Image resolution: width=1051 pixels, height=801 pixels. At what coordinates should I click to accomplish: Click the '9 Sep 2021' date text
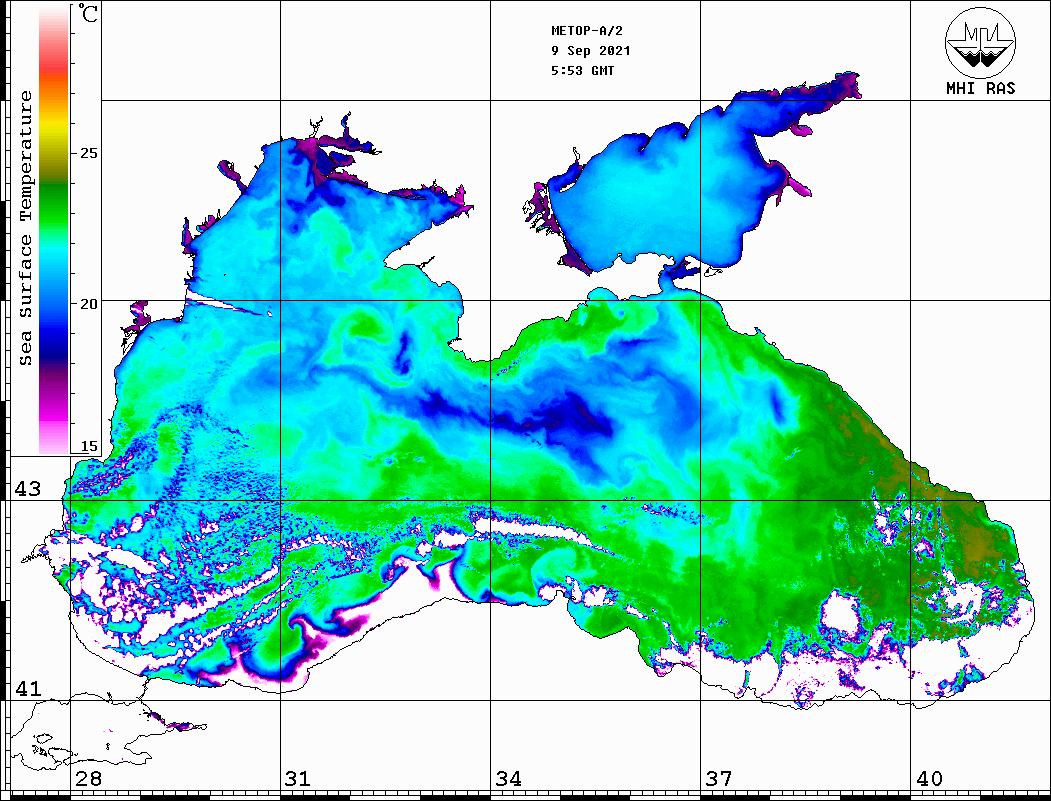coord(591,51)
